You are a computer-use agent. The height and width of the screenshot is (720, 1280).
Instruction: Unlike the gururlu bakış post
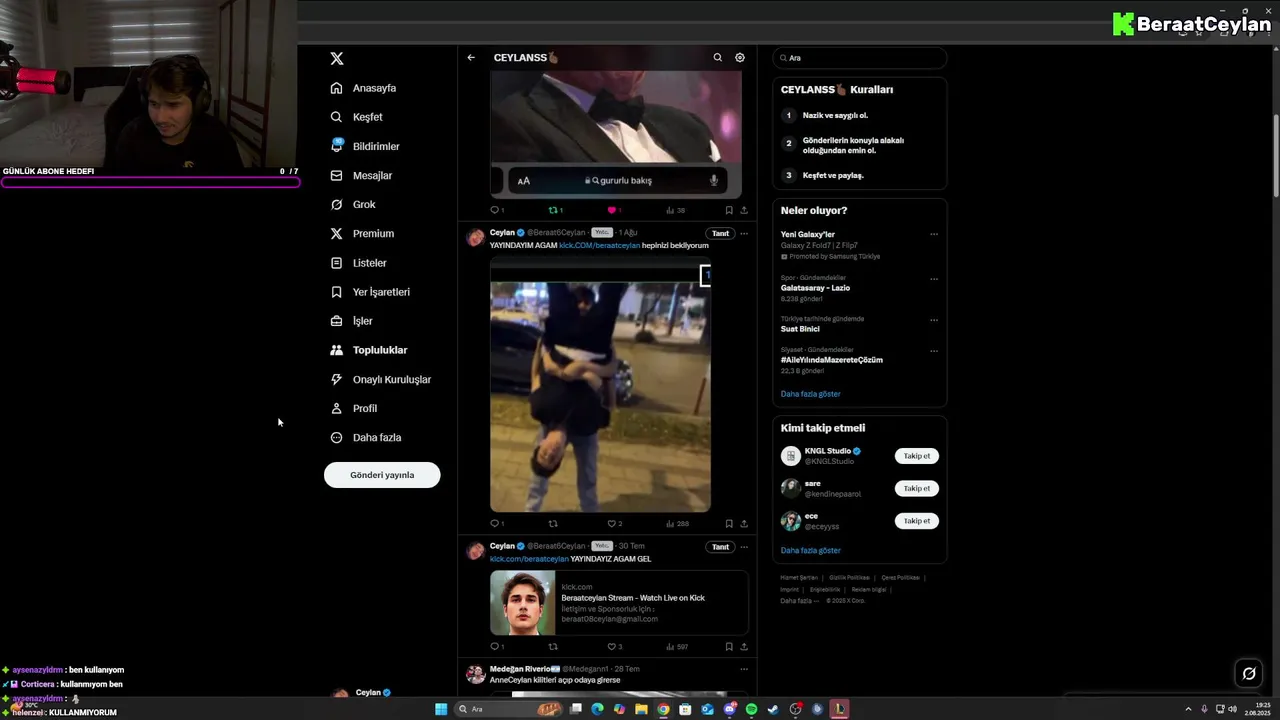tap(613, 210)
